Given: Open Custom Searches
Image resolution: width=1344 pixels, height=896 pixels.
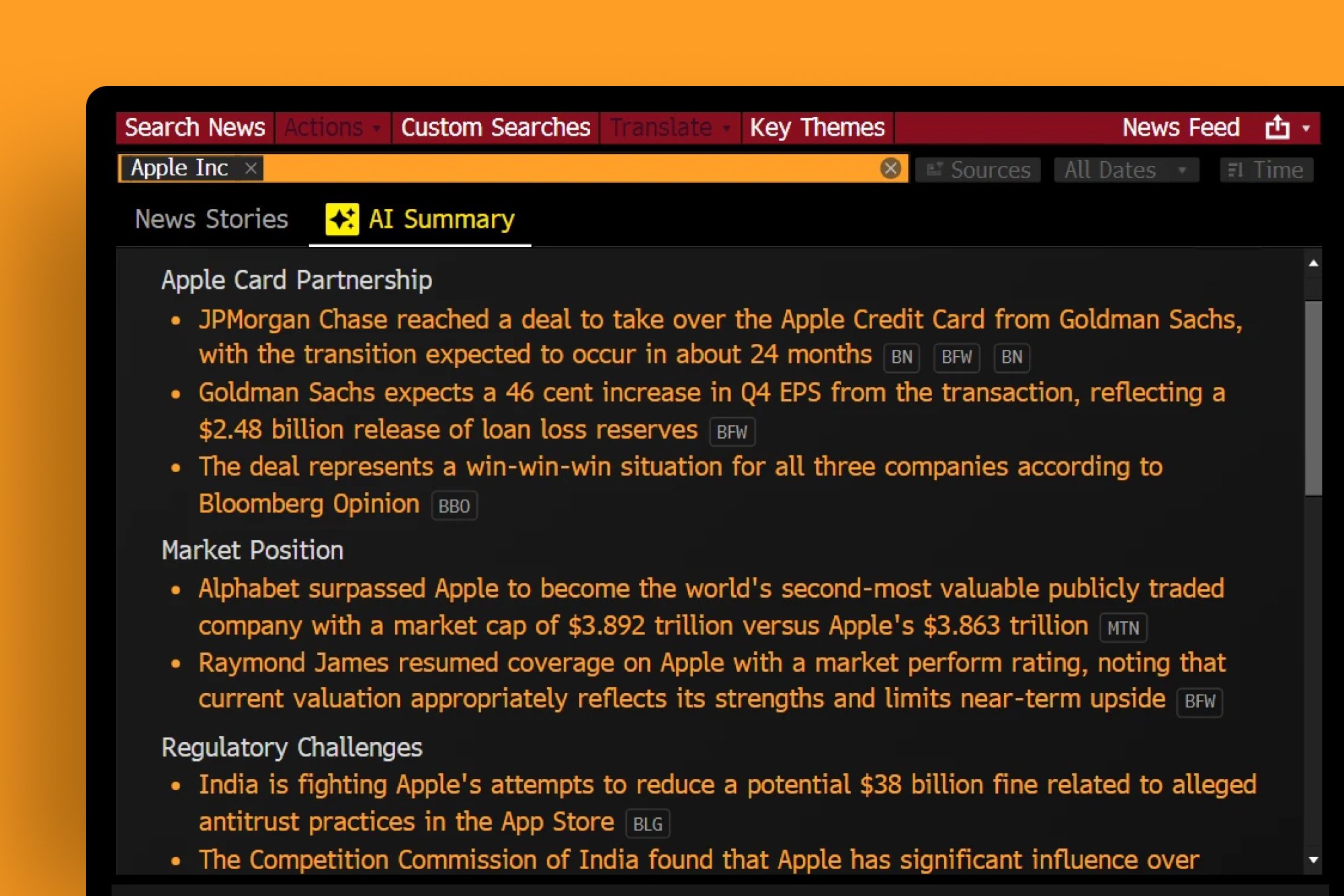Looking at the screenshot, I should 495,128.
